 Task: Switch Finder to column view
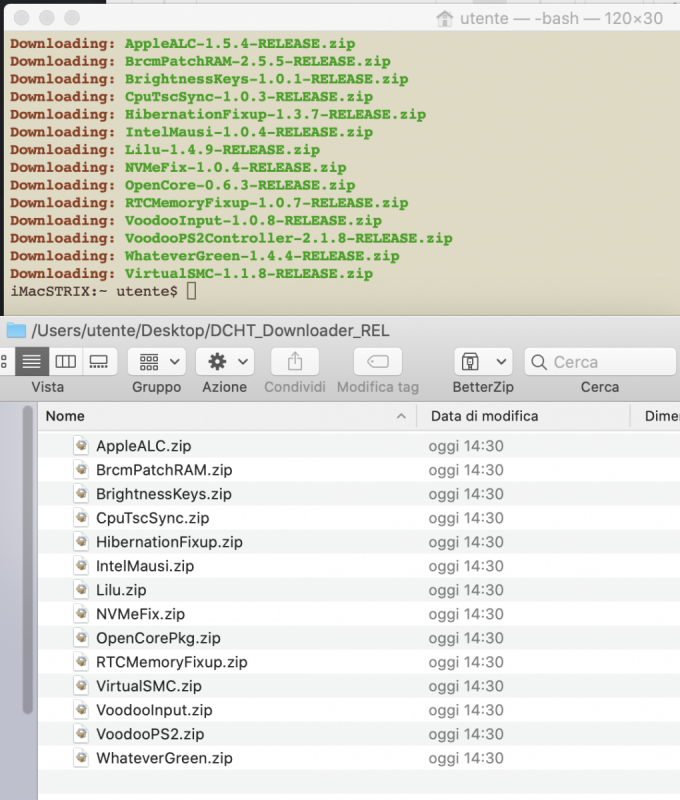click(x=65, y=362)
